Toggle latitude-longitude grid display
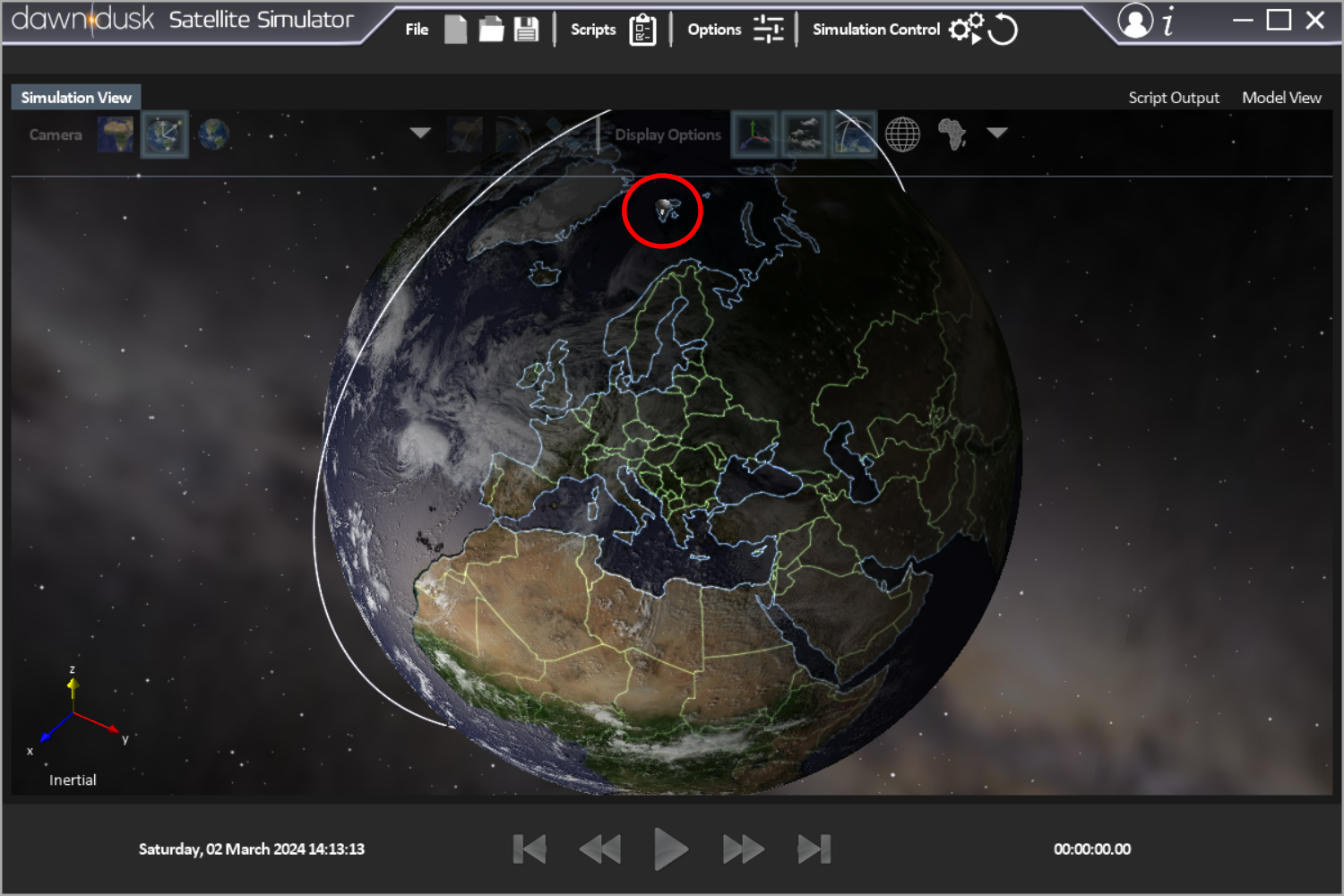The image size is (1344, 896). click(902, 134)
